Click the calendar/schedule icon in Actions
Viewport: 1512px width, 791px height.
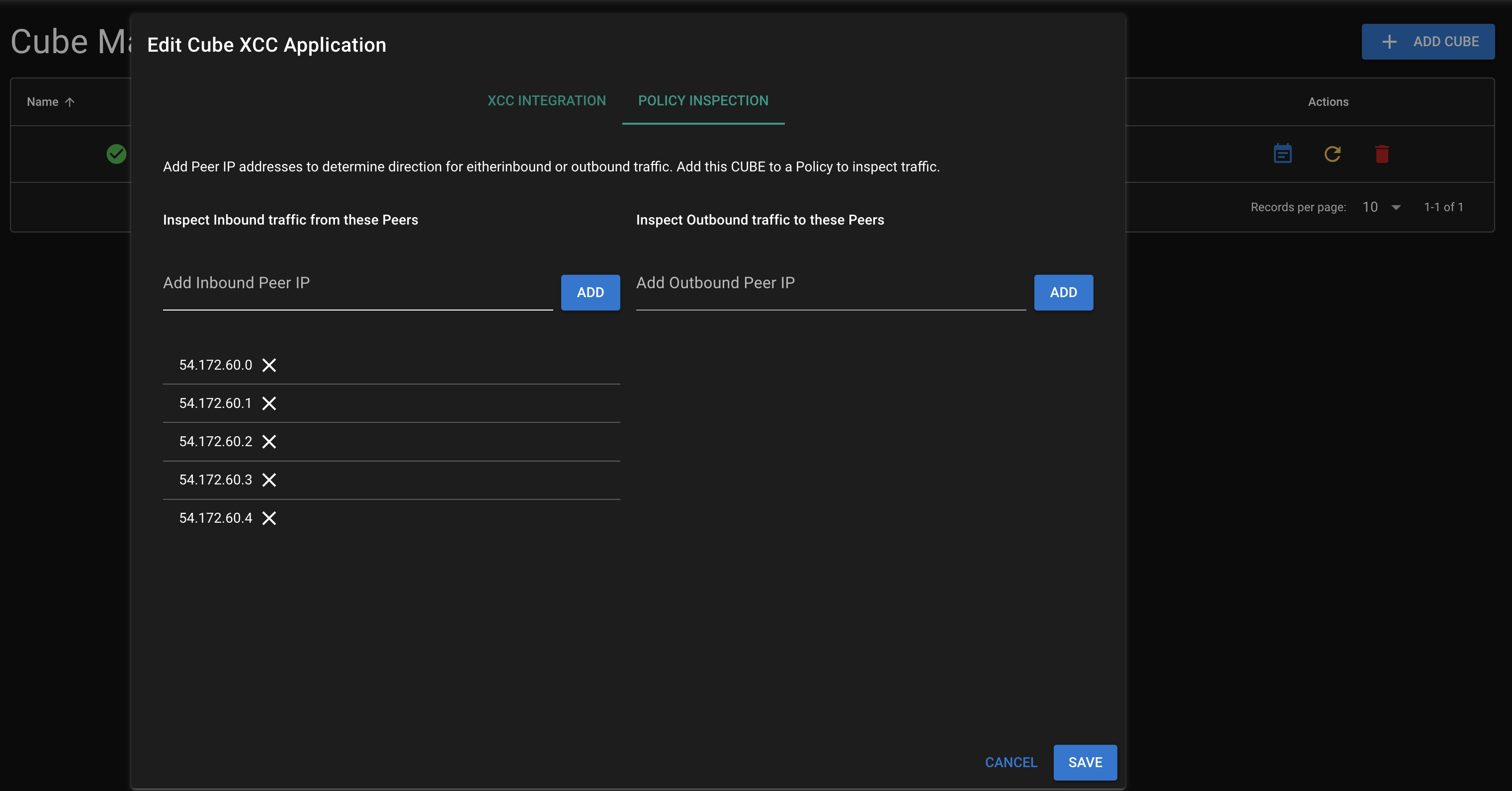[1282, 153]
